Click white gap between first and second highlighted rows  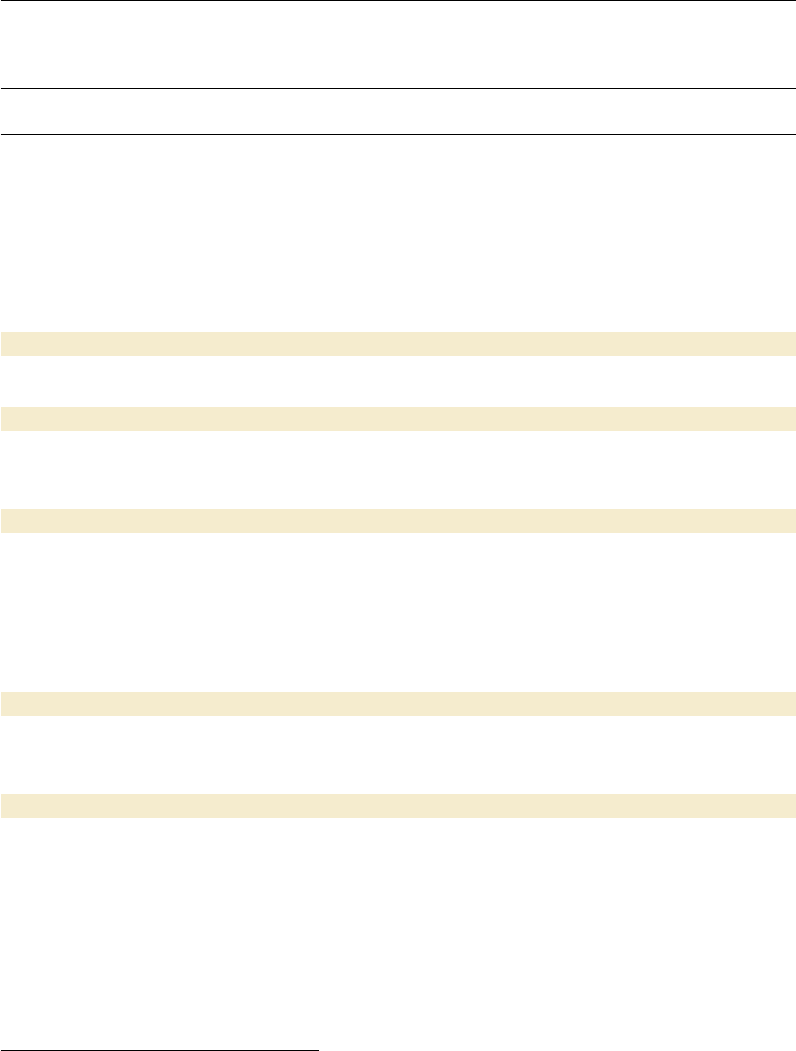click(x=398, y=381)
